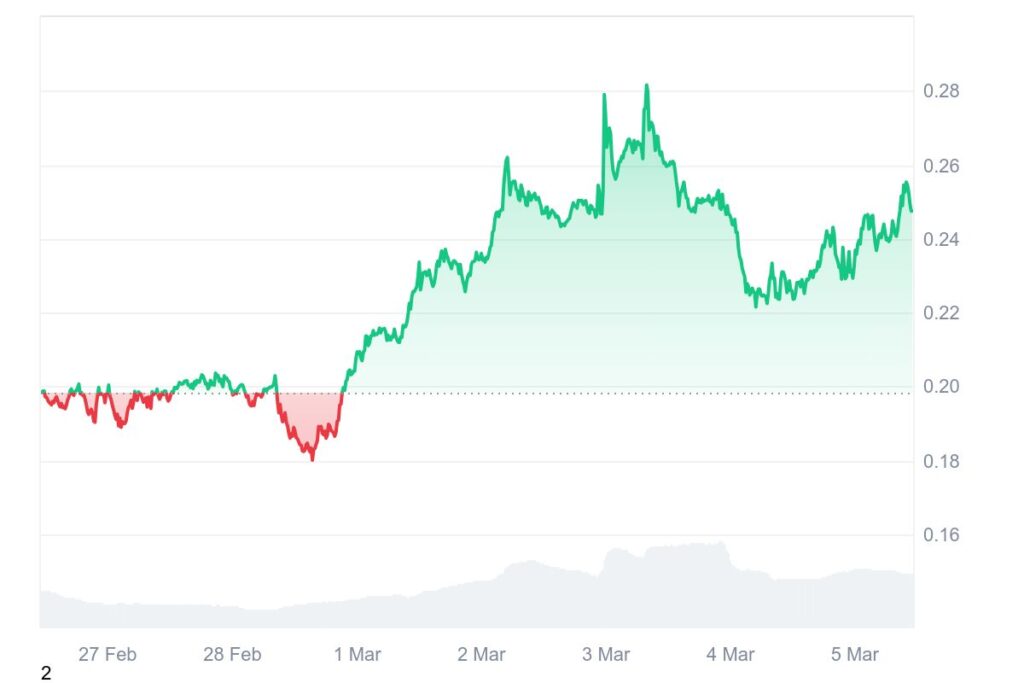Click the 27 Feb date label
The image size is (1024, 683).
107,655
